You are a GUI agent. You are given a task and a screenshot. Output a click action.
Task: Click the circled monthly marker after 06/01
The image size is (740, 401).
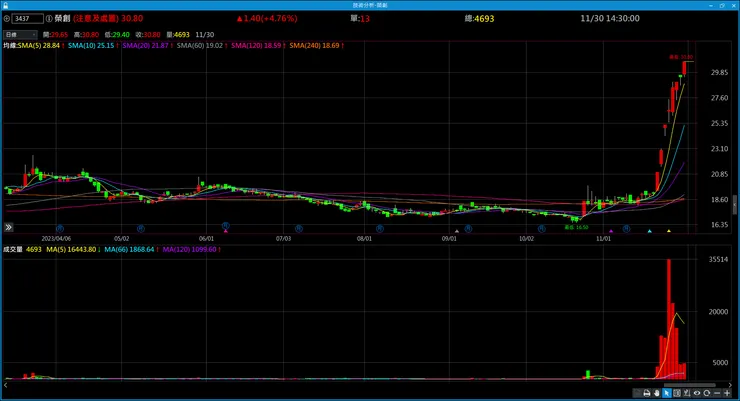[226, 226]
